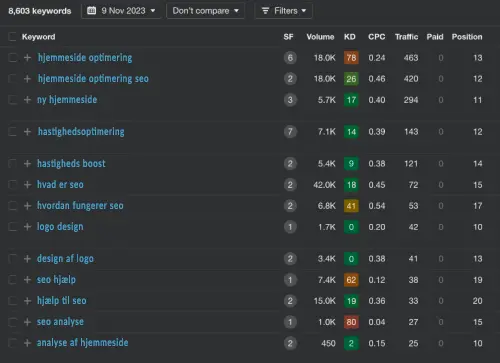Click plus icon next to logo design
The height and width of the screenshot is (363, 500).
tap(27, 227)
